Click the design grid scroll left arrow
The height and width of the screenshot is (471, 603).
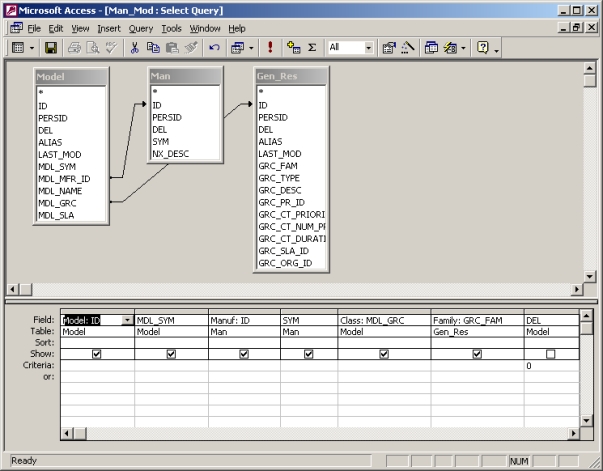(x=67, y=434)
